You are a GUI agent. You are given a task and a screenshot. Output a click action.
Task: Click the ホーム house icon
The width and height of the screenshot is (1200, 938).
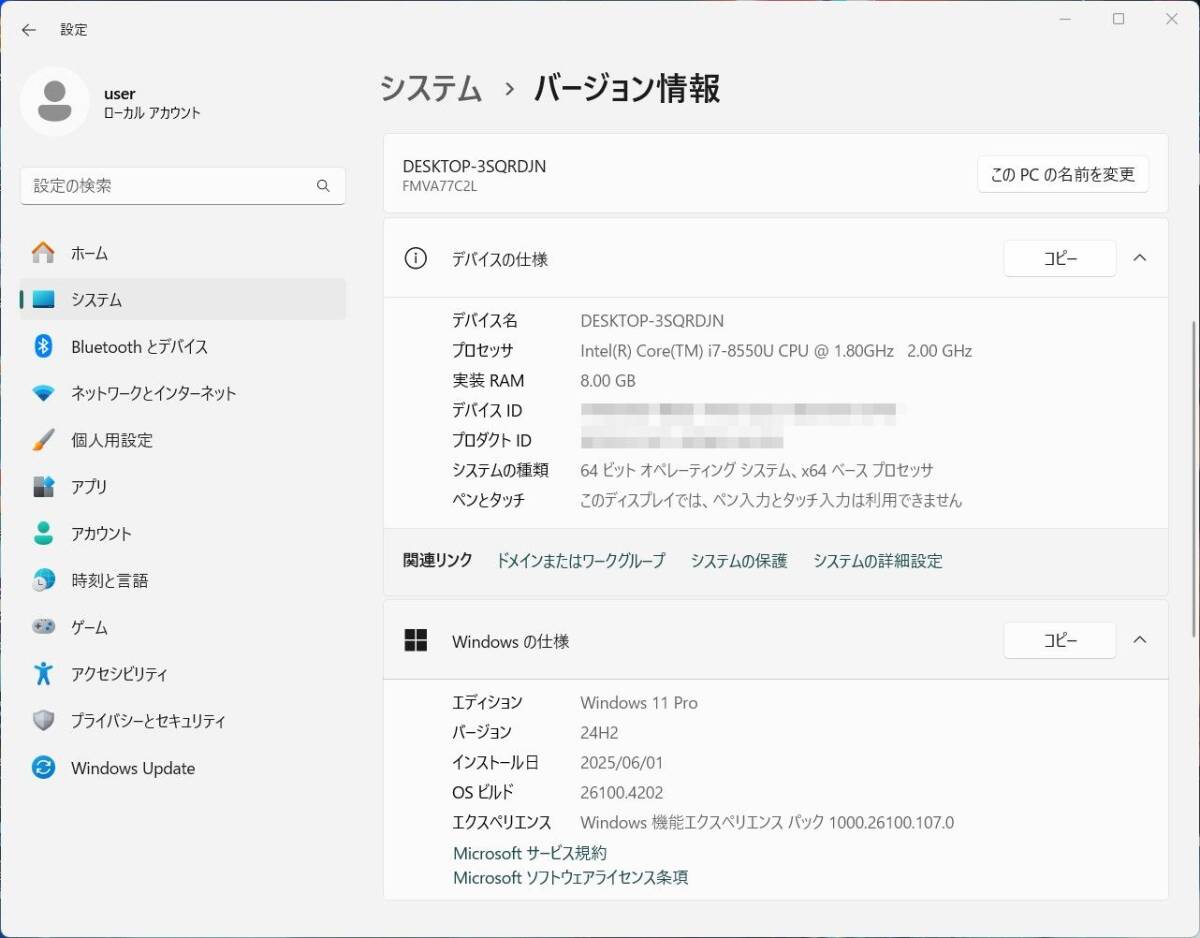[43, 253]
